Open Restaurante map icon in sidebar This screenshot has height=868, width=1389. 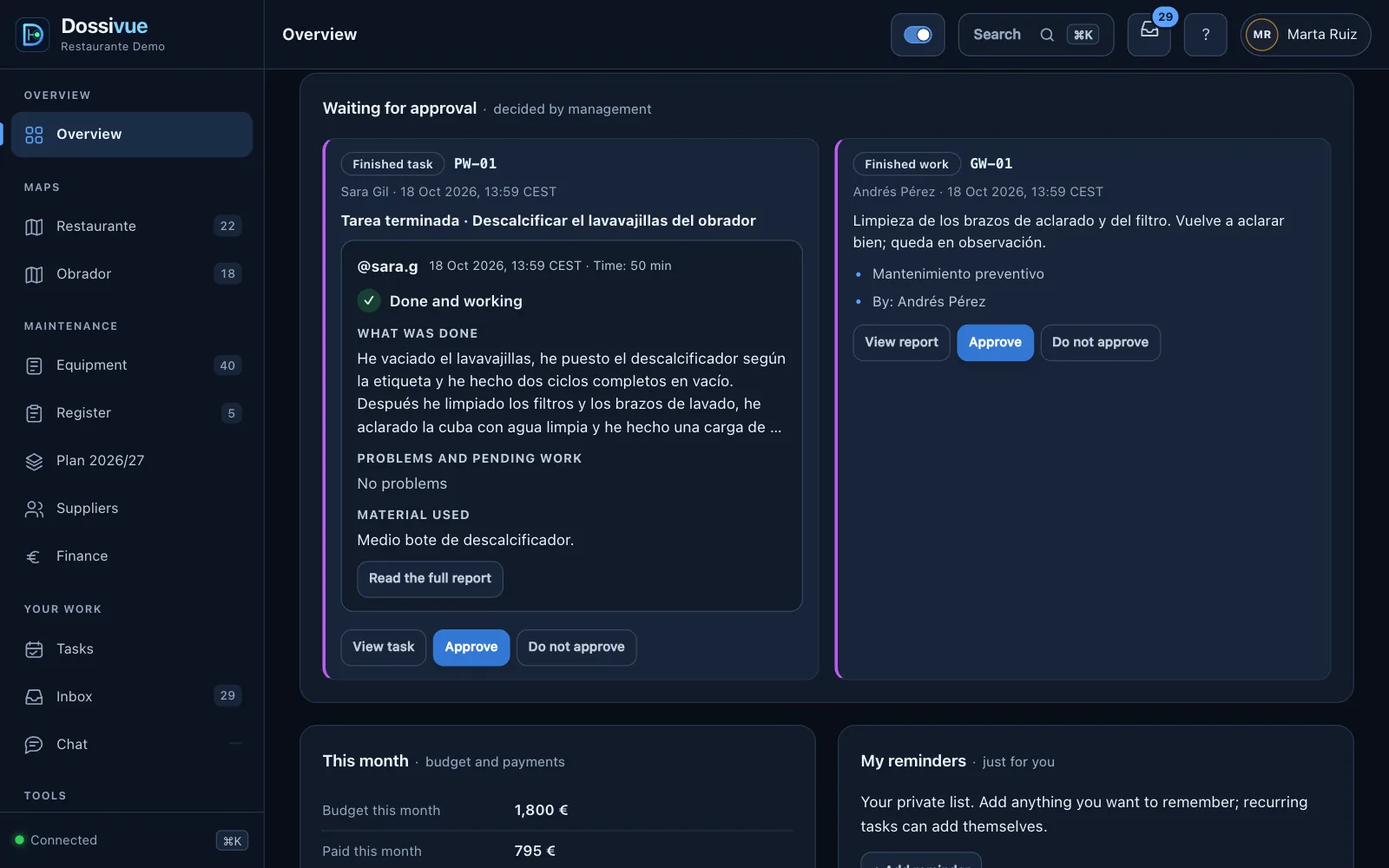click(34, 227)
